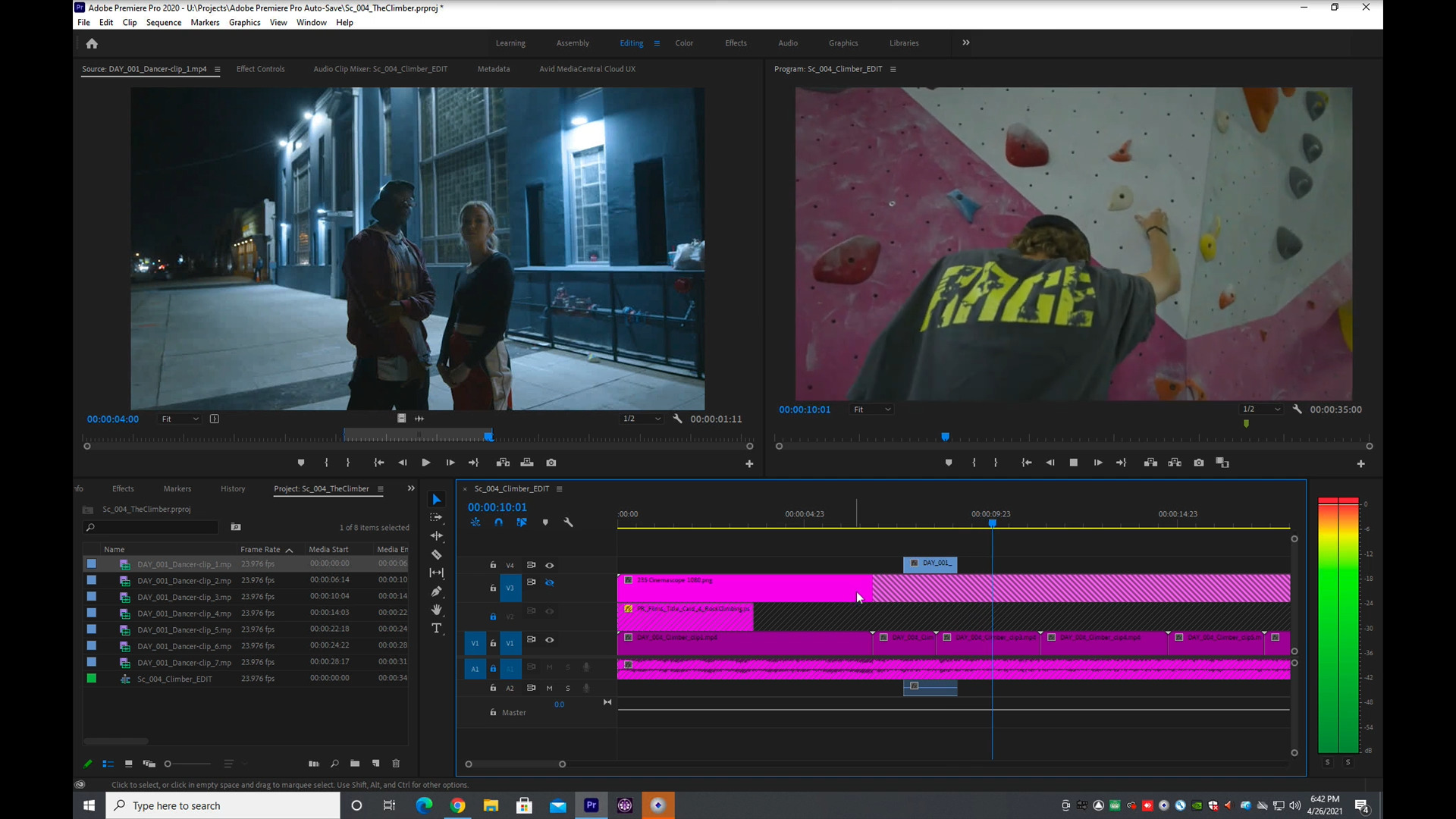This screenshot has width=1456, height=819.
Task: Click Lift button in Program monitor
Action: (1150, 463)
